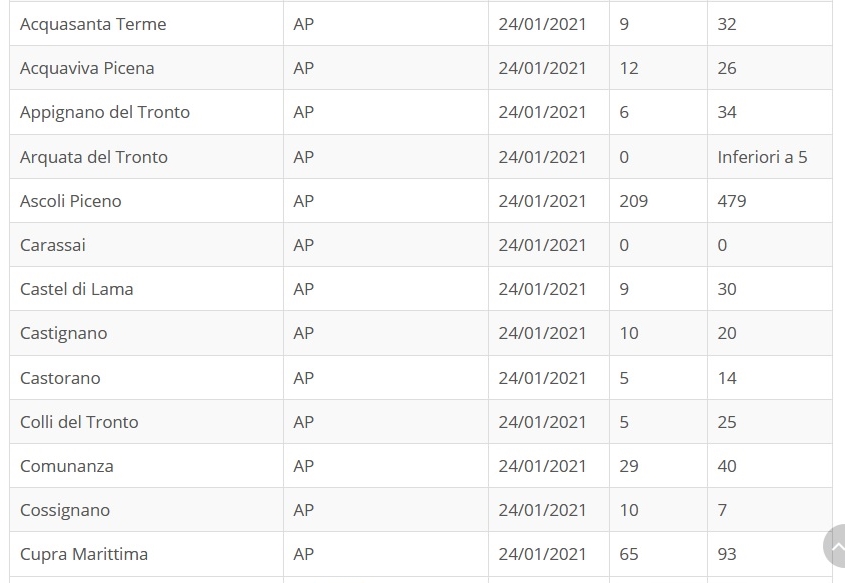The height and width of the screenshot is (583, 845).
Task: Select the Acquasanta Terme cell
Action: 147,24
